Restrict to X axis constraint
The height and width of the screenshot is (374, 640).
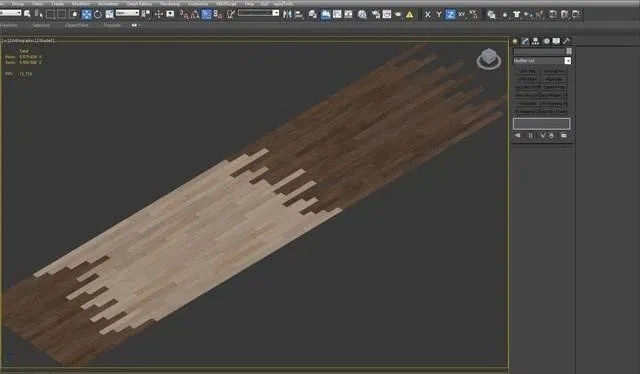point(427,15)
